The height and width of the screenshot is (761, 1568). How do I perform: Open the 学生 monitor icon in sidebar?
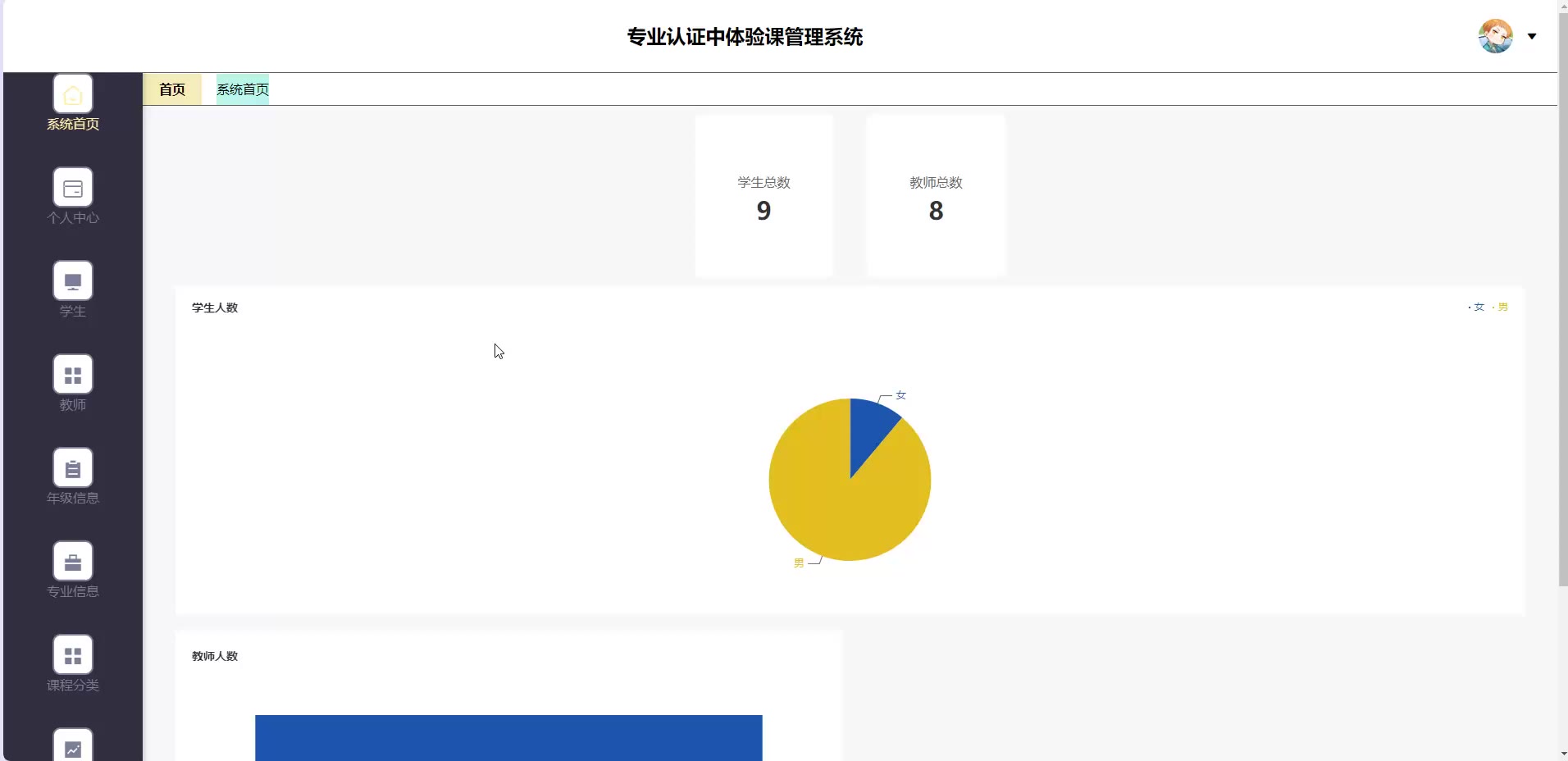(73, 281)
